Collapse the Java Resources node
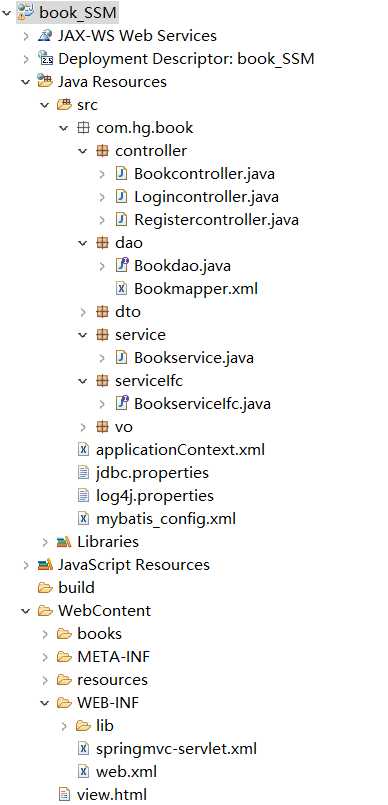 pos(26,82)
